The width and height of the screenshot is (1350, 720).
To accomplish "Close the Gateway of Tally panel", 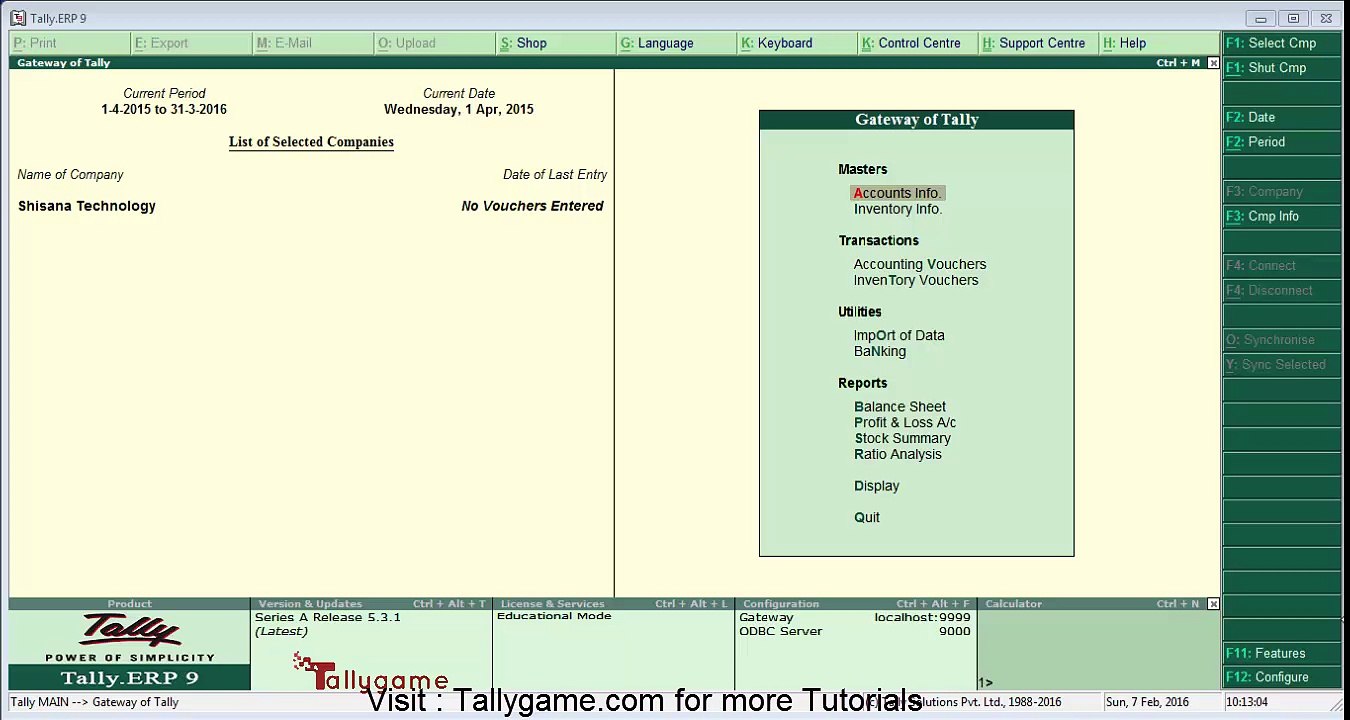I will tap(1213, 63).
